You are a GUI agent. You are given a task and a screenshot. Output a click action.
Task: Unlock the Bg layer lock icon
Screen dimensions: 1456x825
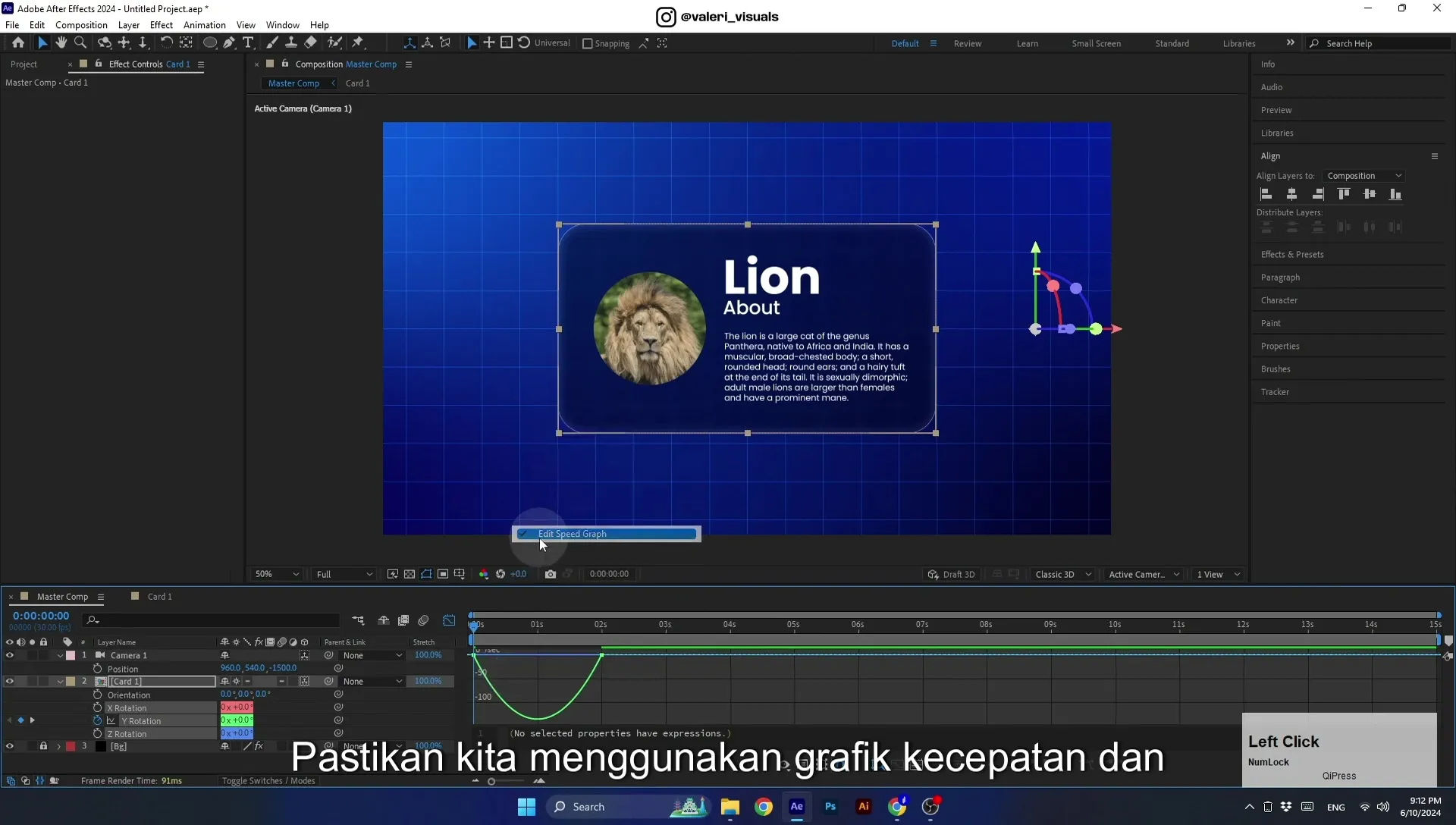tap(43, 746)
